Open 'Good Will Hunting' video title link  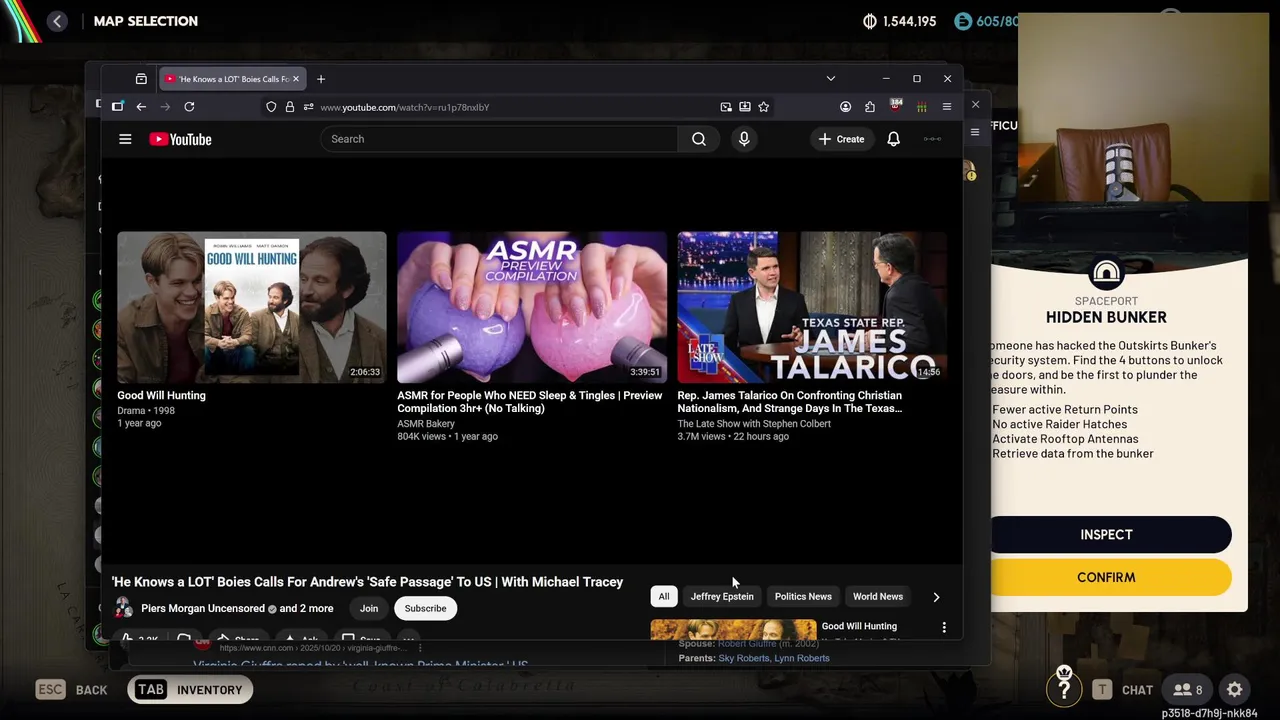(161, 395)
